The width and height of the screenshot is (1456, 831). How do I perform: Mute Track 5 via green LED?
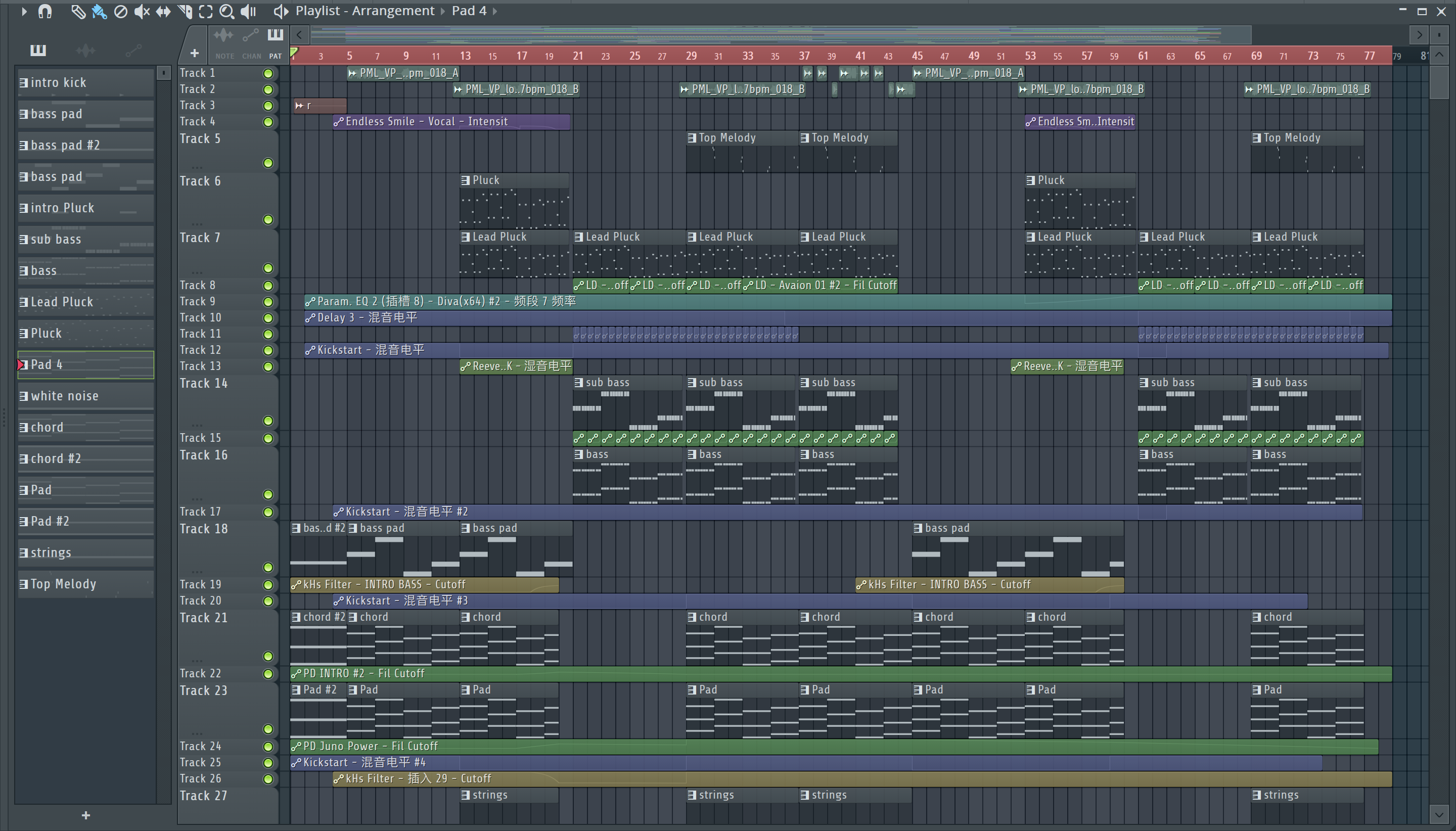[267, 163]
